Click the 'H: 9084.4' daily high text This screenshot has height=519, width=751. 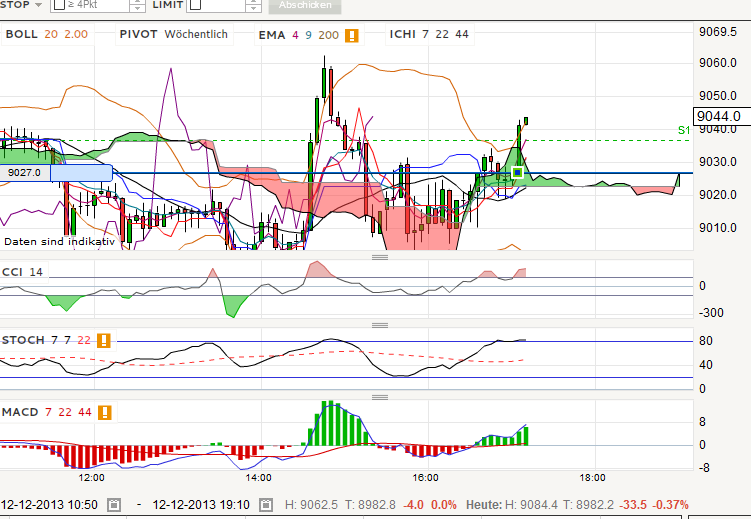coord(532,505)
